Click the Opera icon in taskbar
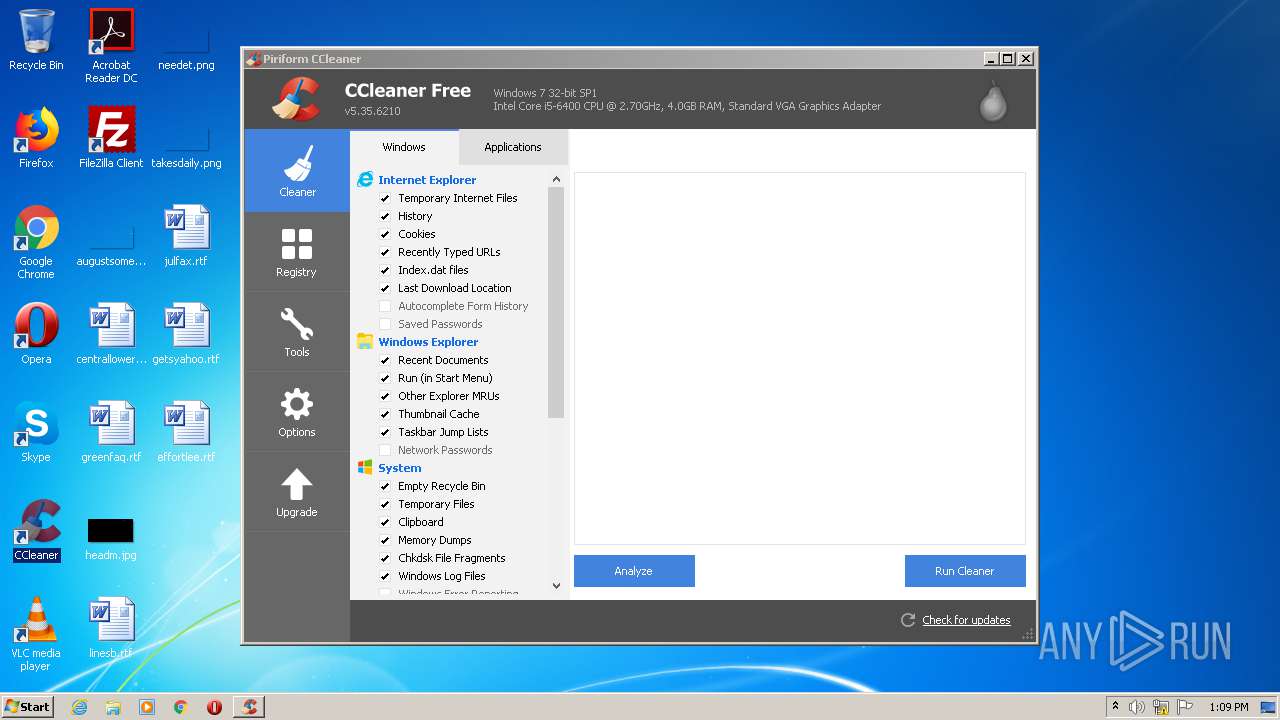Screen dimensions: 1280x720 tap(214, 707)
